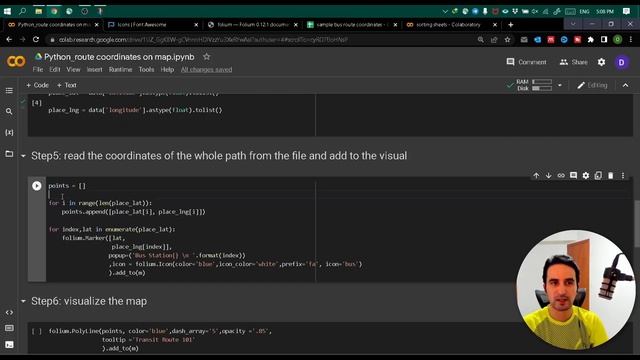Open Windows taskbar search
Image resolution: width=640 pixels, height=360 pixels.
click(22, 11)
